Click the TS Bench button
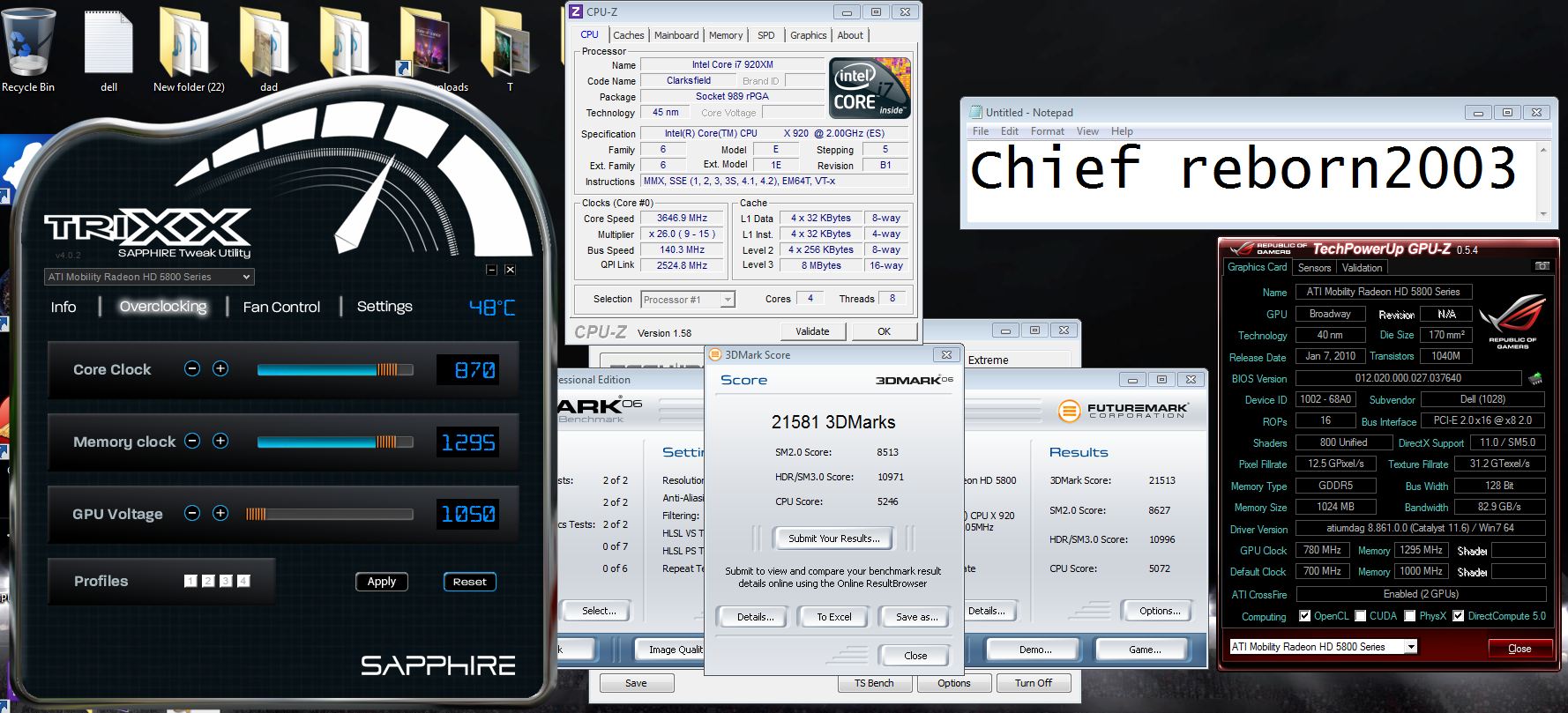The width and height of the screenshot is (1568, 713). point(874,683)
